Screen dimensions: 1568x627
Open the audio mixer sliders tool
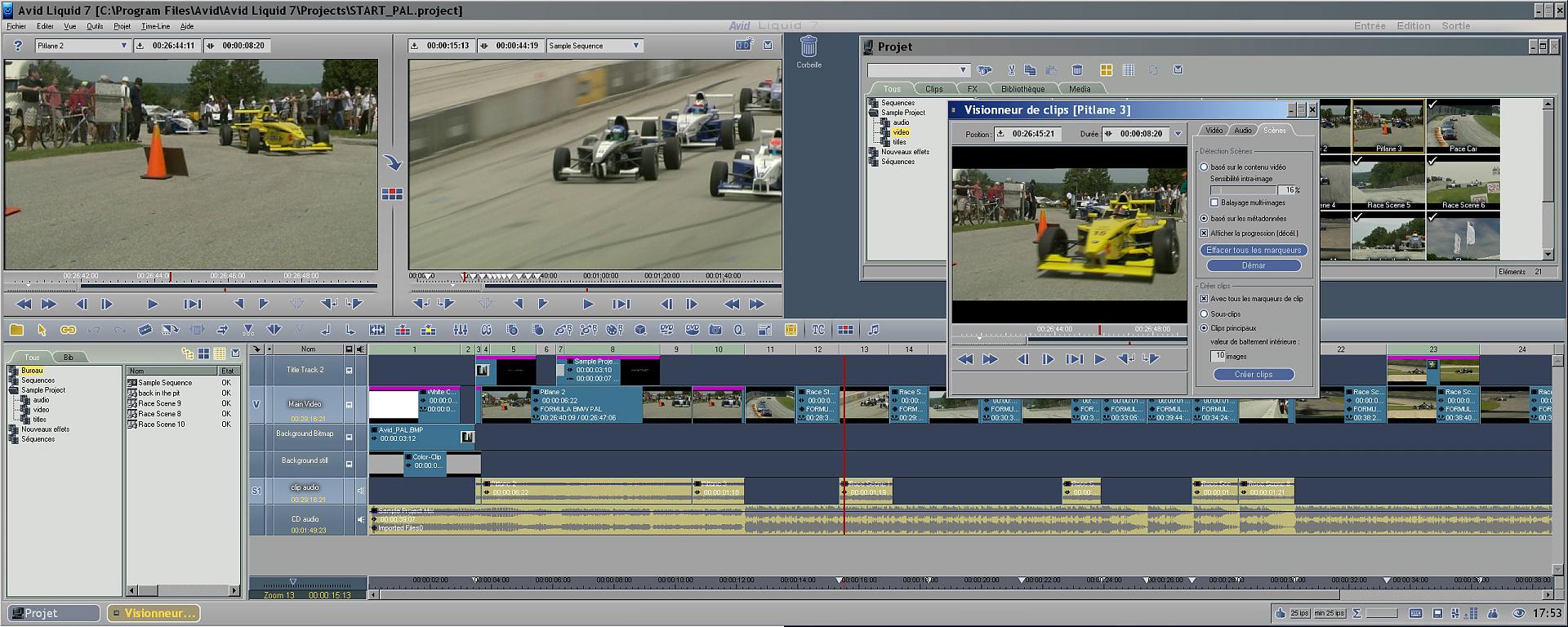tap(461, 330)
